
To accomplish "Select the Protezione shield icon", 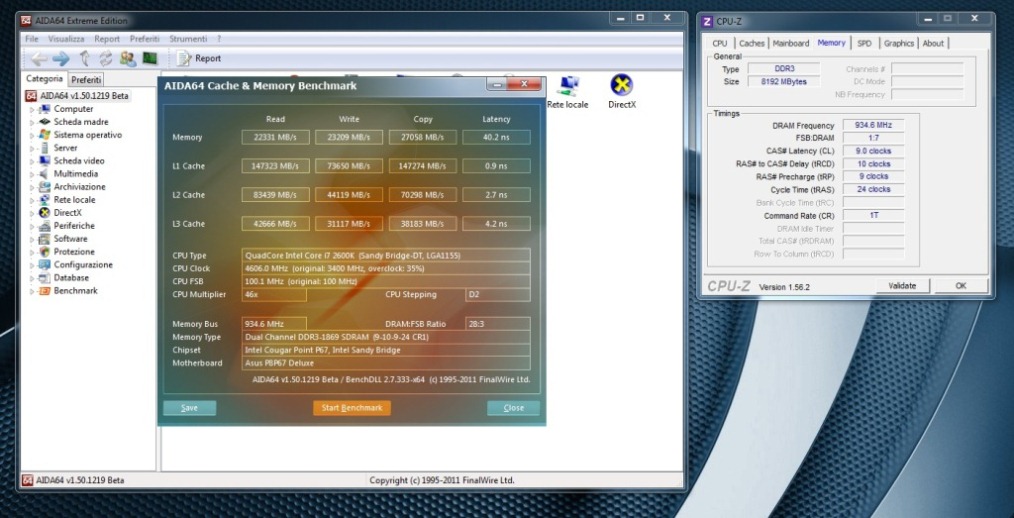I will [44, 252].
